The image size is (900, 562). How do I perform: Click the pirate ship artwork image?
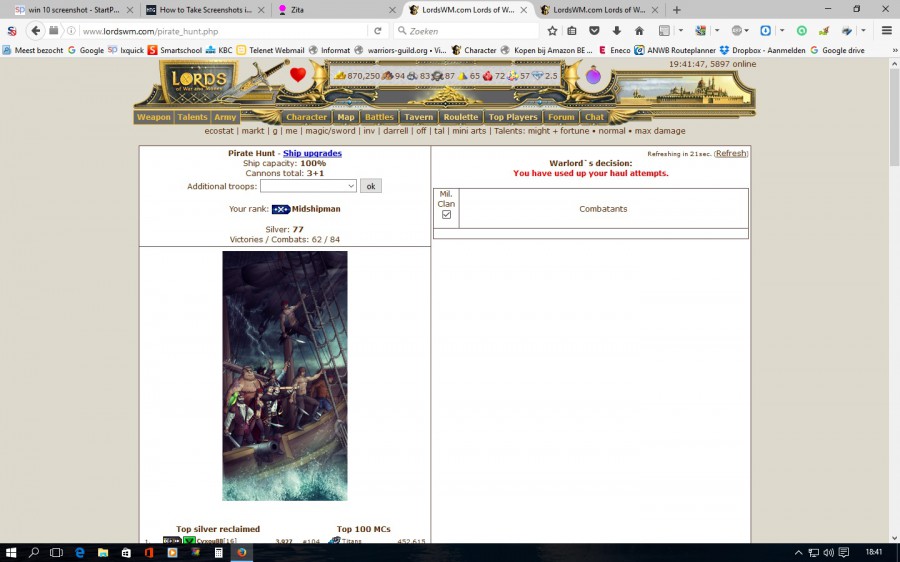pos(285,375)
